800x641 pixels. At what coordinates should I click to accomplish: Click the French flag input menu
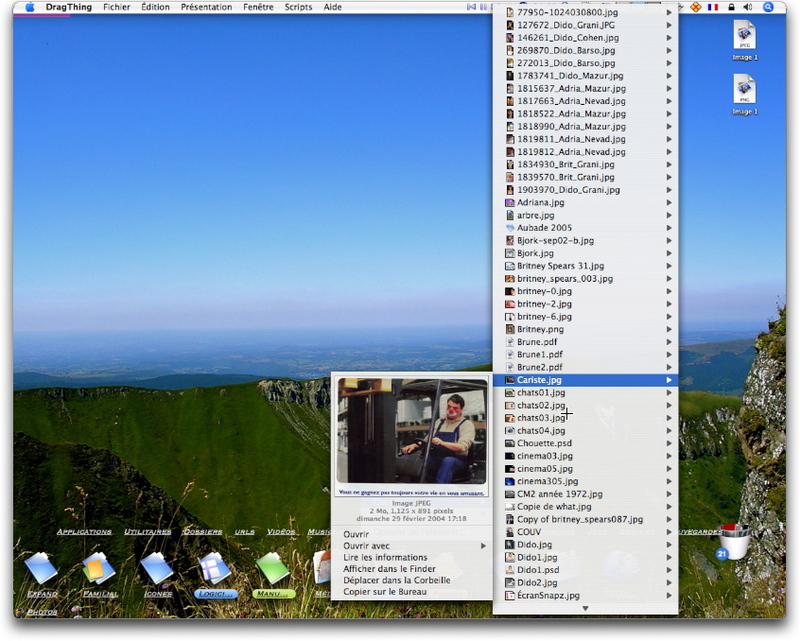[713, 7]
